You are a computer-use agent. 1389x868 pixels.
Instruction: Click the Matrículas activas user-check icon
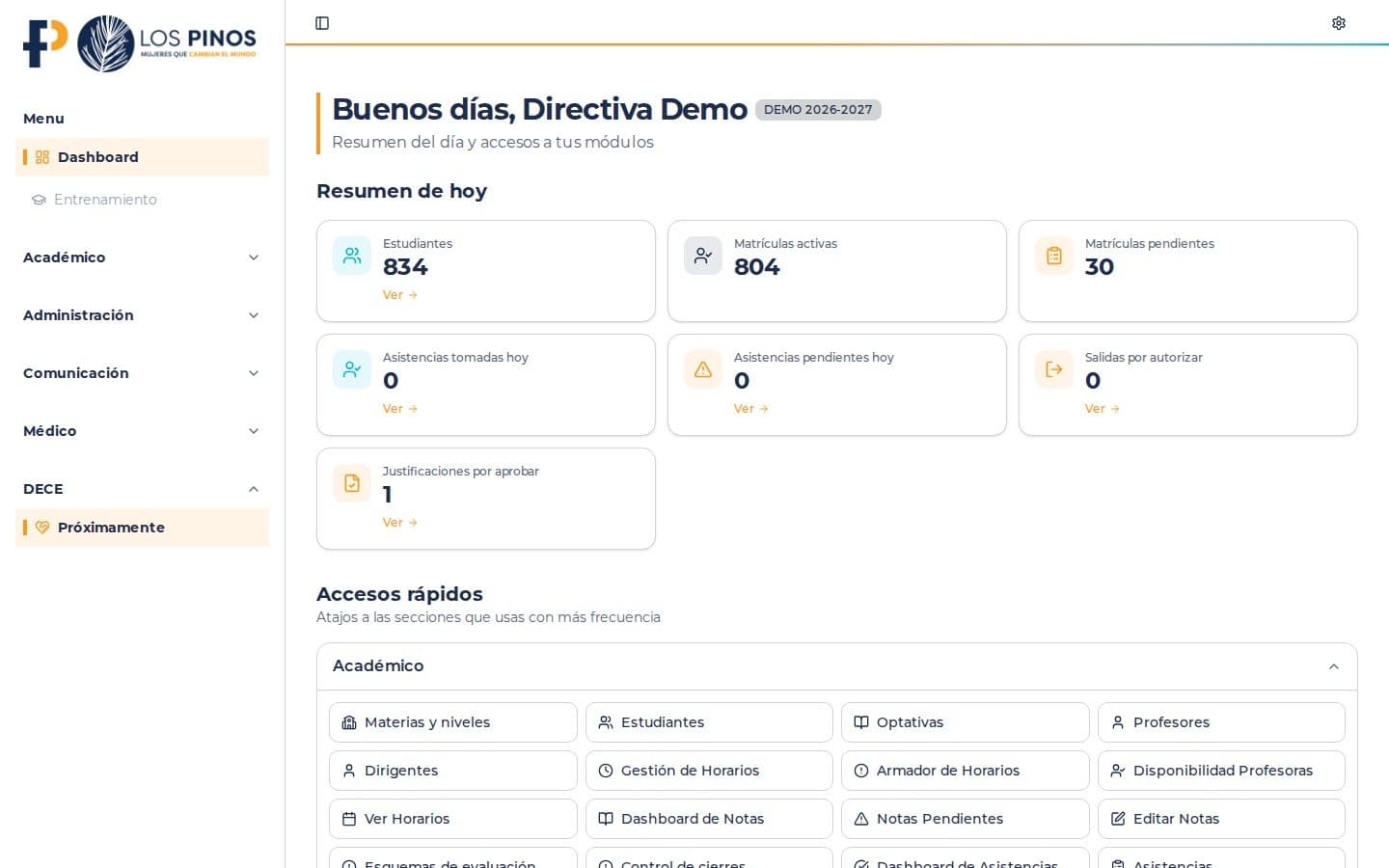tap(703, 256)
